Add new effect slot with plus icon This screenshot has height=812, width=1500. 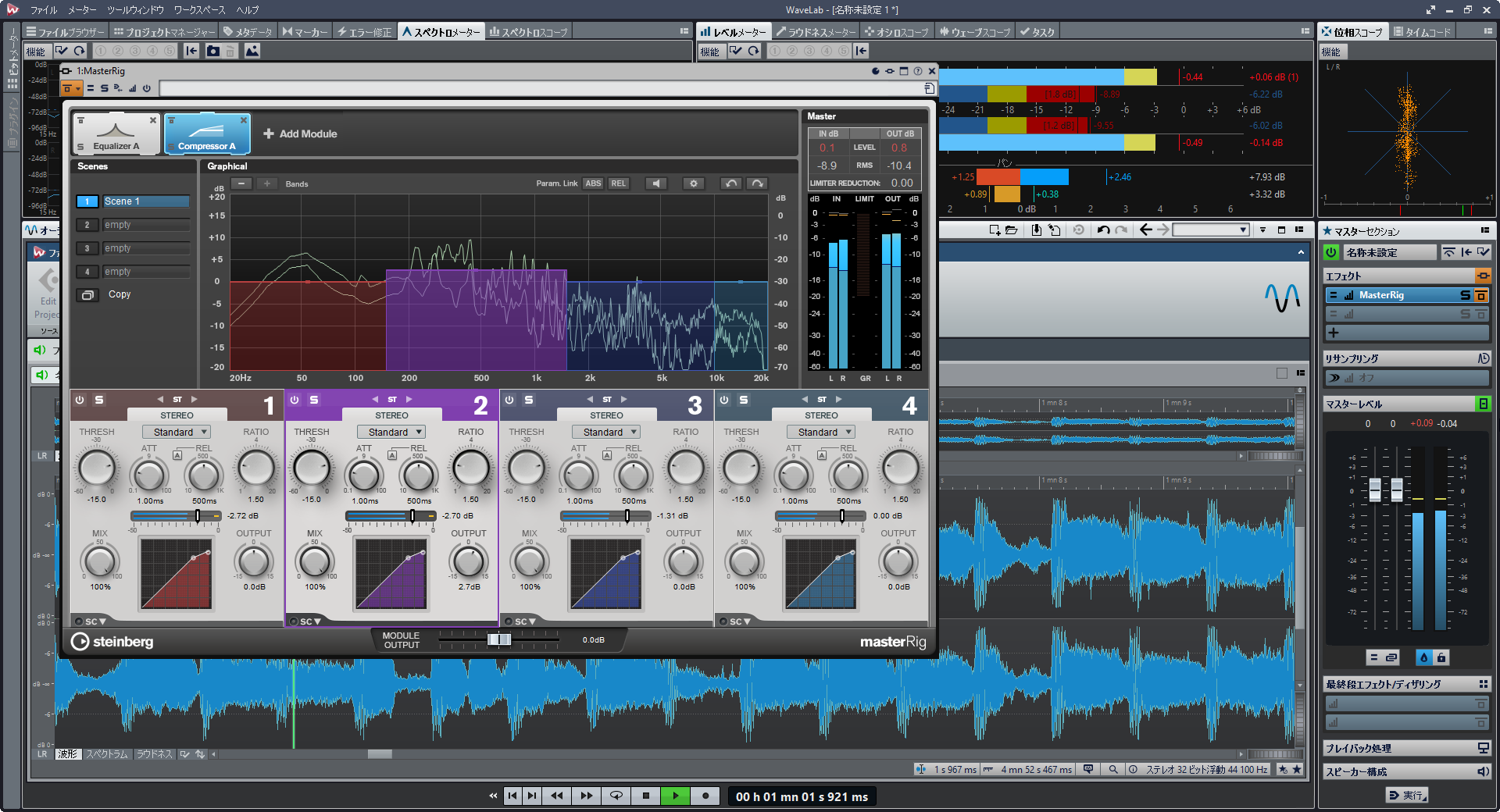click(x=1334, y=333)
